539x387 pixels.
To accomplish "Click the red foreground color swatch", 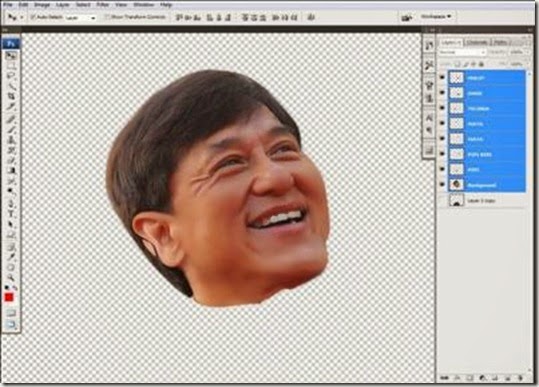I will pos(9,297).
